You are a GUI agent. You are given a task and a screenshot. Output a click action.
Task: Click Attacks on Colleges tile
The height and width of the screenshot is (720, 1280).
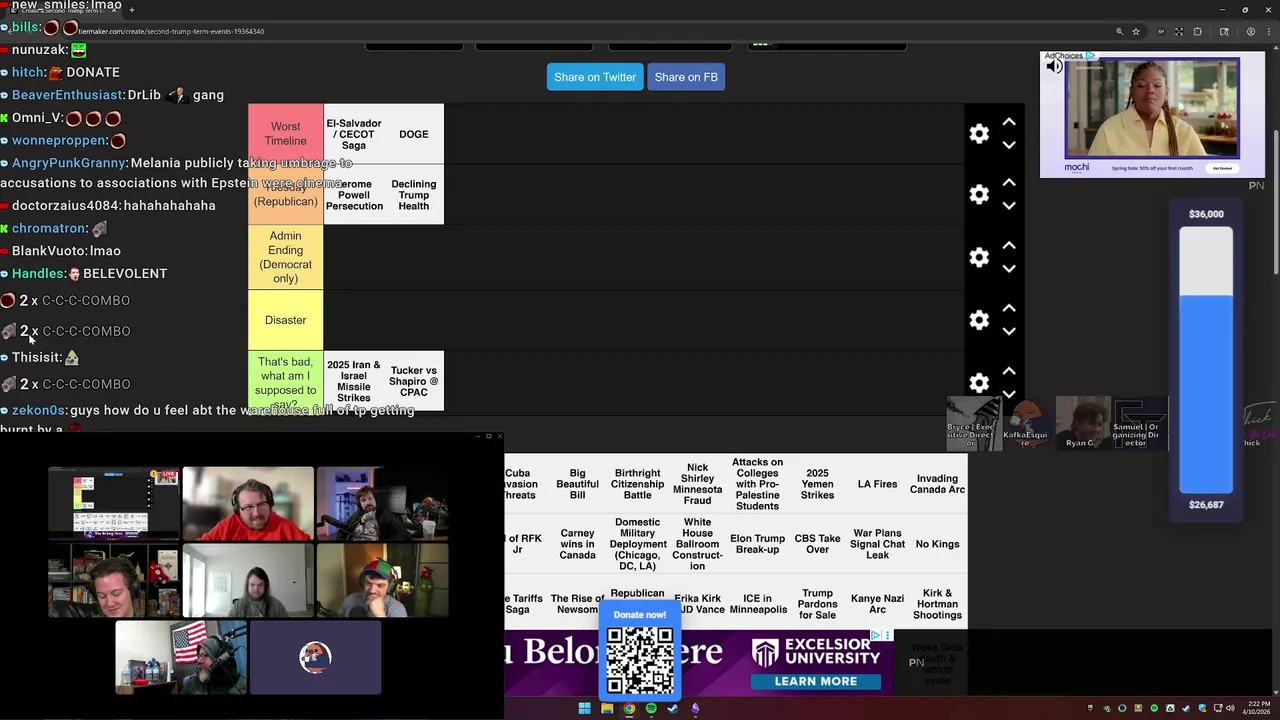[x=757, y=484]
